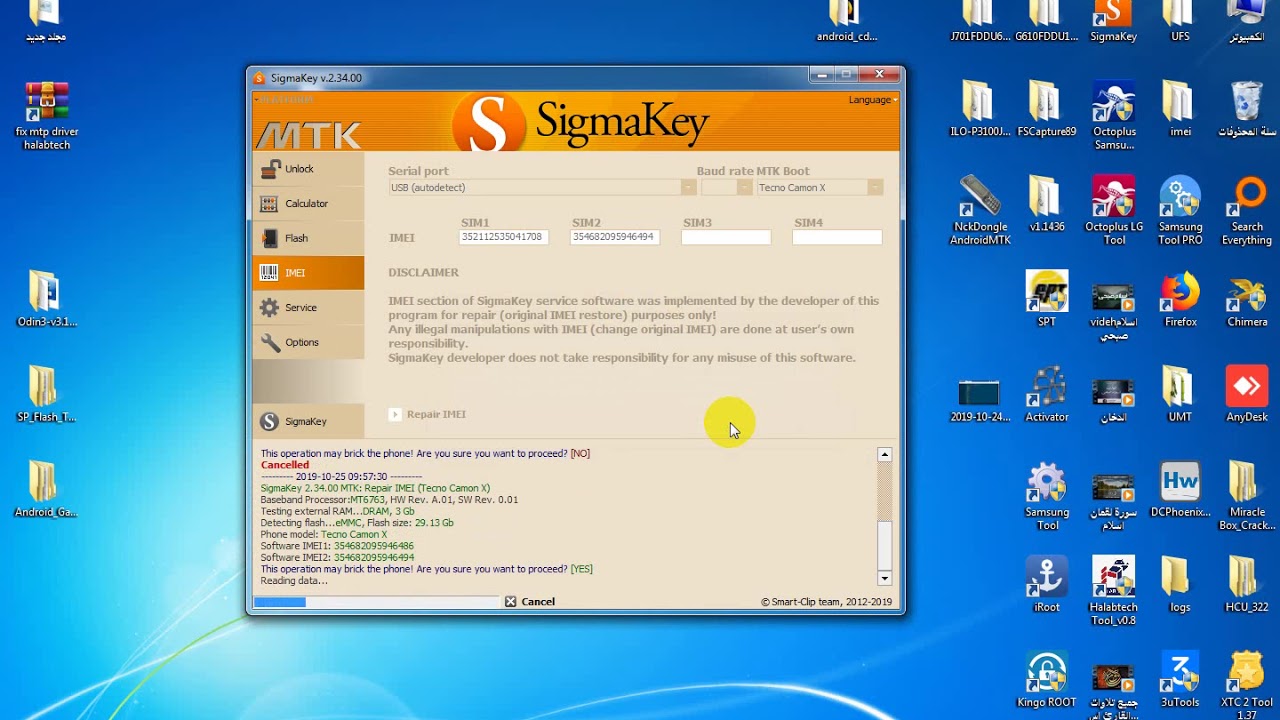Click the SIM2 IMEI input field

615,237
